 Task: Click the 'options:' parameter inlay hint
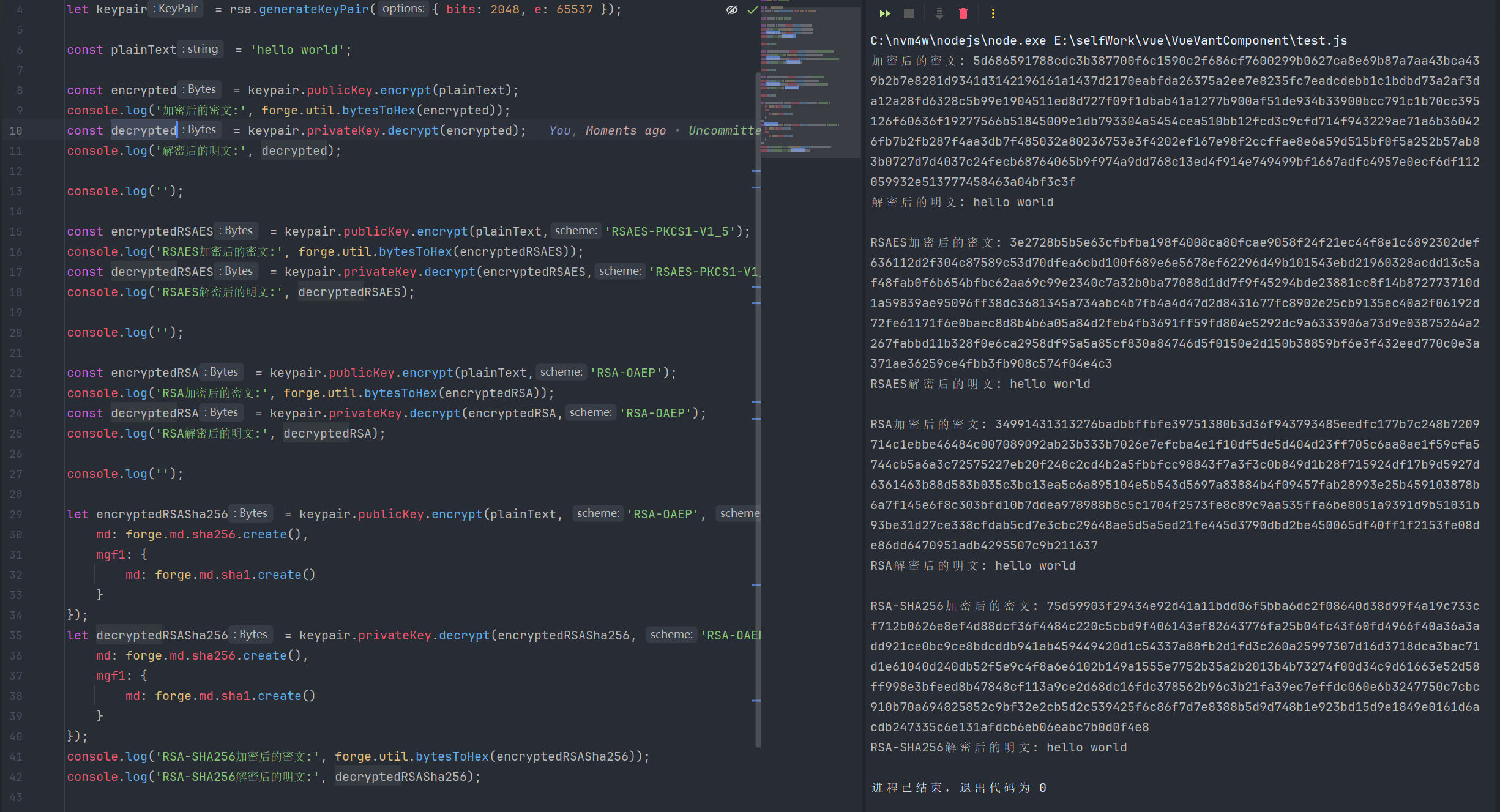coord(403,9)
